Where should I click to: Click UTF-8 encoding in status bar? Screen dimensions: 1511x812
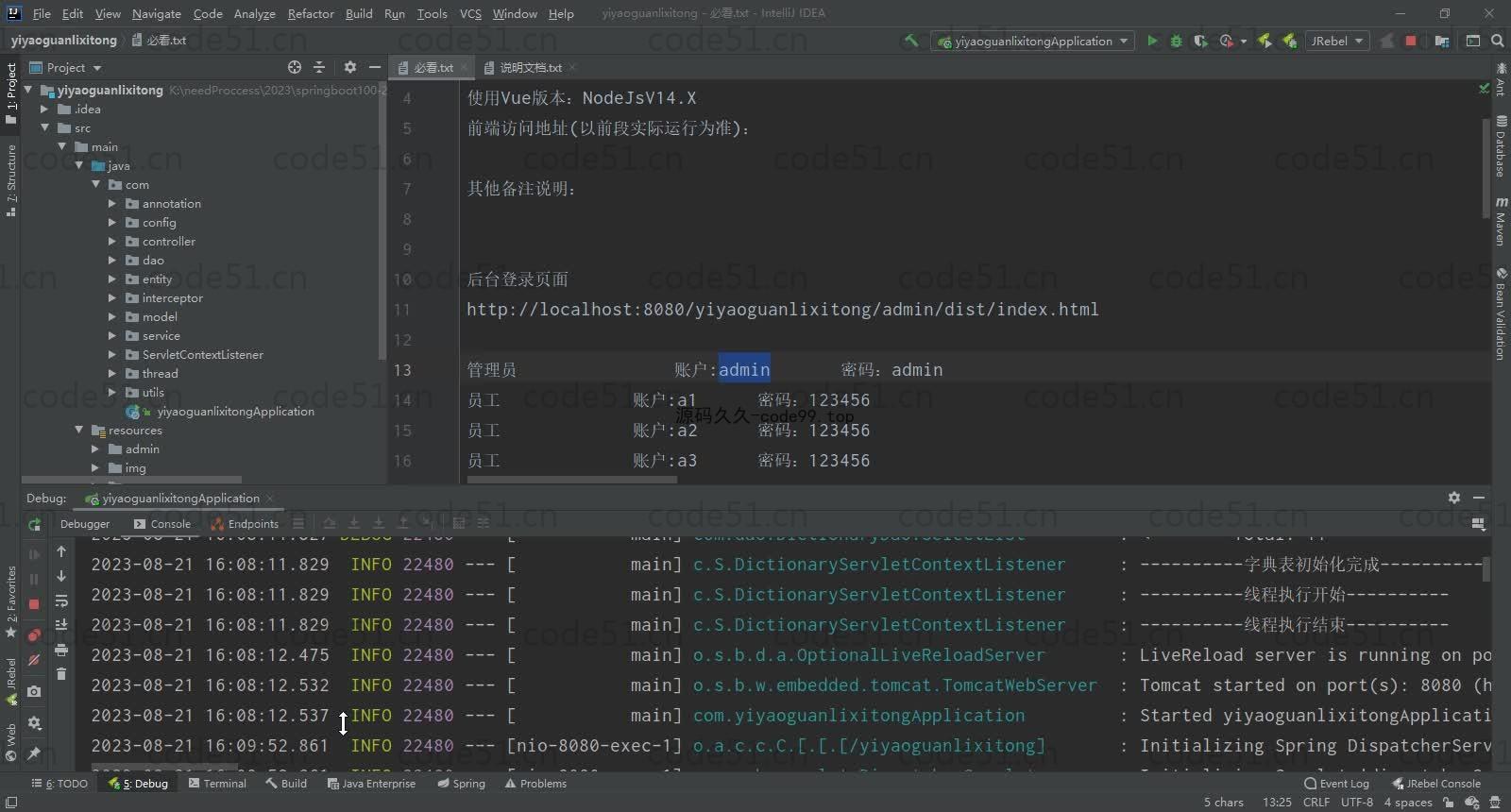tap(1357, 803)
